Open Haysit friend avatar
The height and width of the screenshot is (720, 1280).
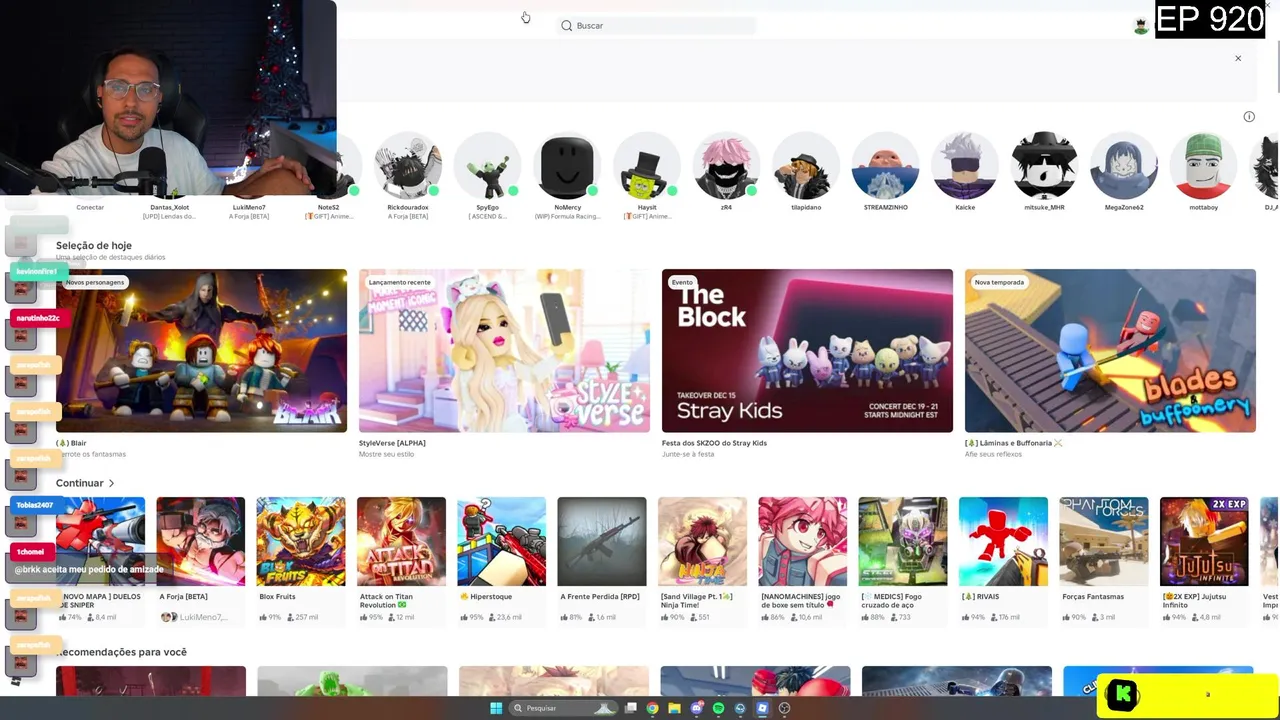click(x=647, y=166)
